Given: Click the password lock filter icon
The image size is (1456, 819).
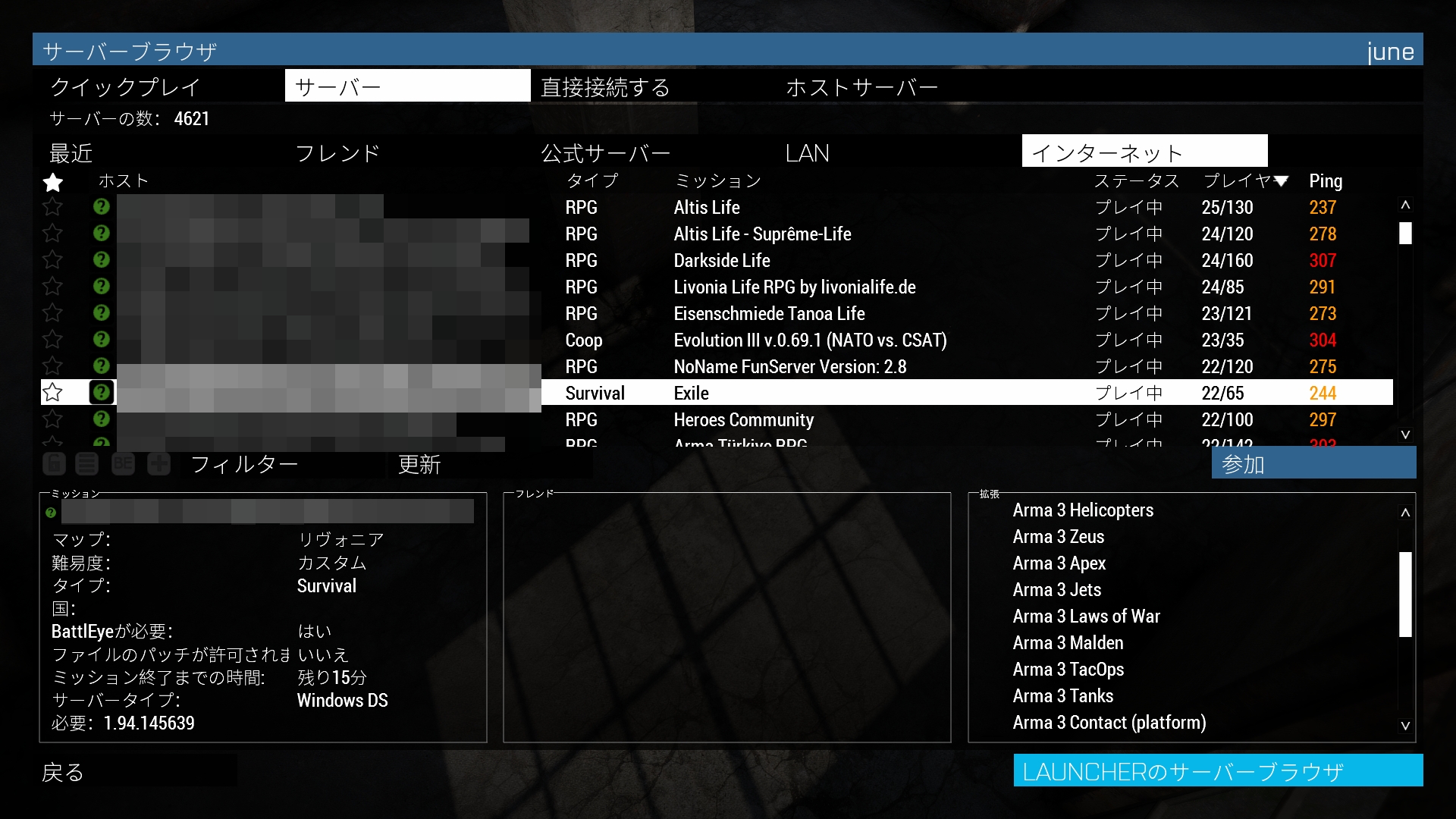Looking at the screenshot, I should point(54,464).
